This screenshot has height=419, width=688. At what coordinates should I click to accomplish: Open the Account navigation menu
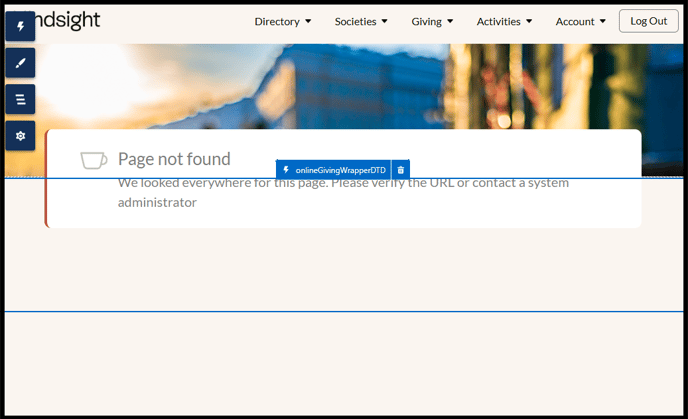click(580, 21)
